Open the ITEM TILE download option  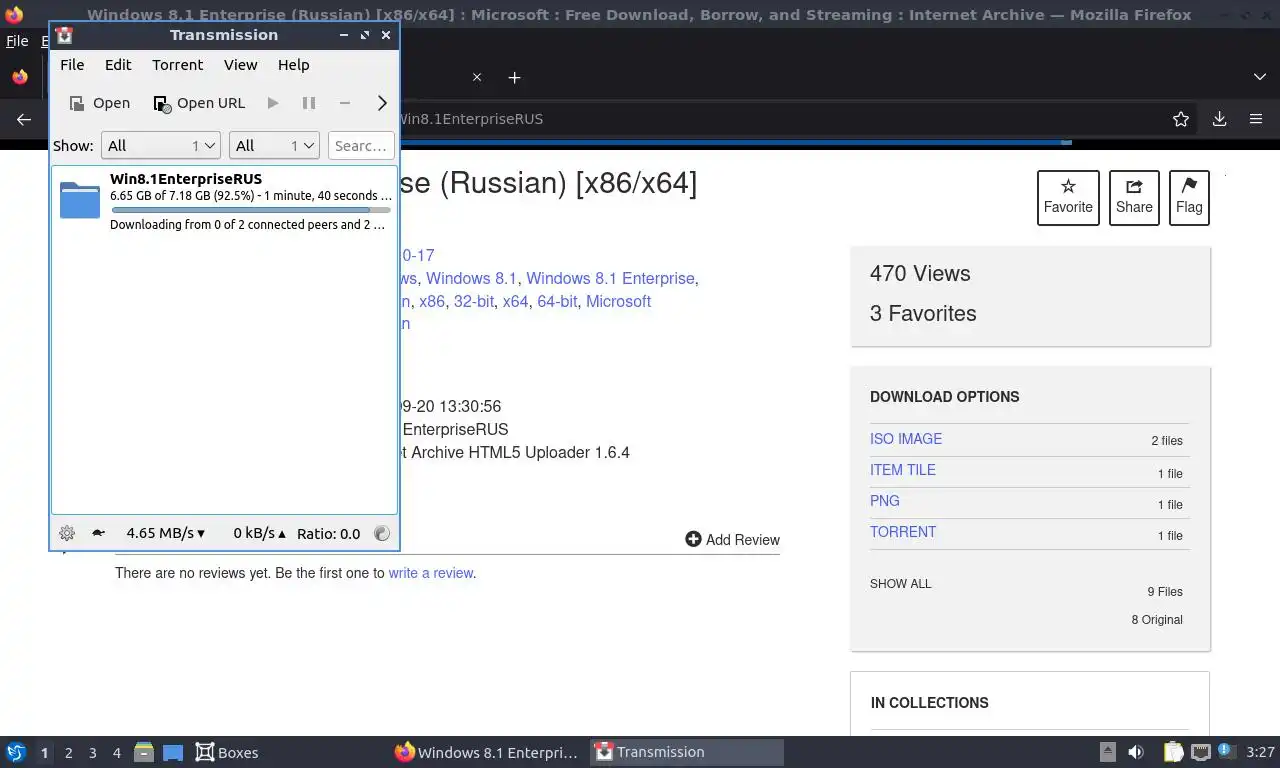tap(903, 470)
